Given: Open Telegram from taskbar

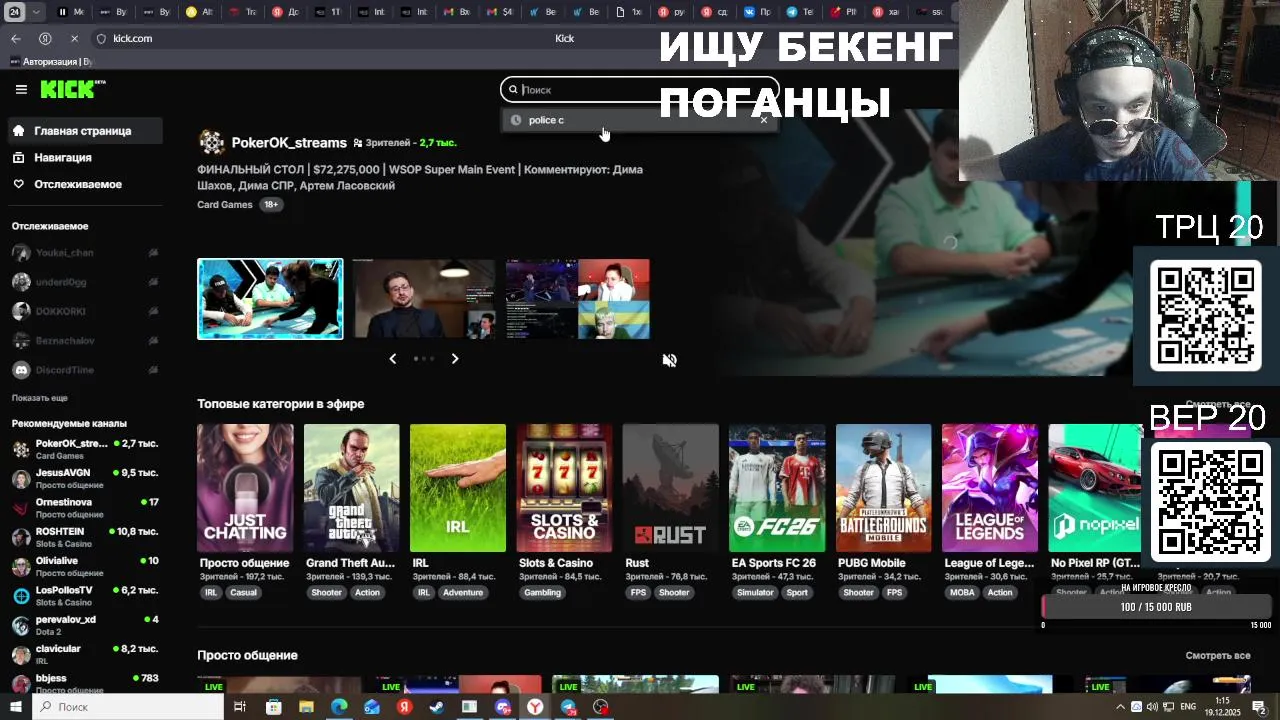Looking at the screenshot, I should 568,707.
